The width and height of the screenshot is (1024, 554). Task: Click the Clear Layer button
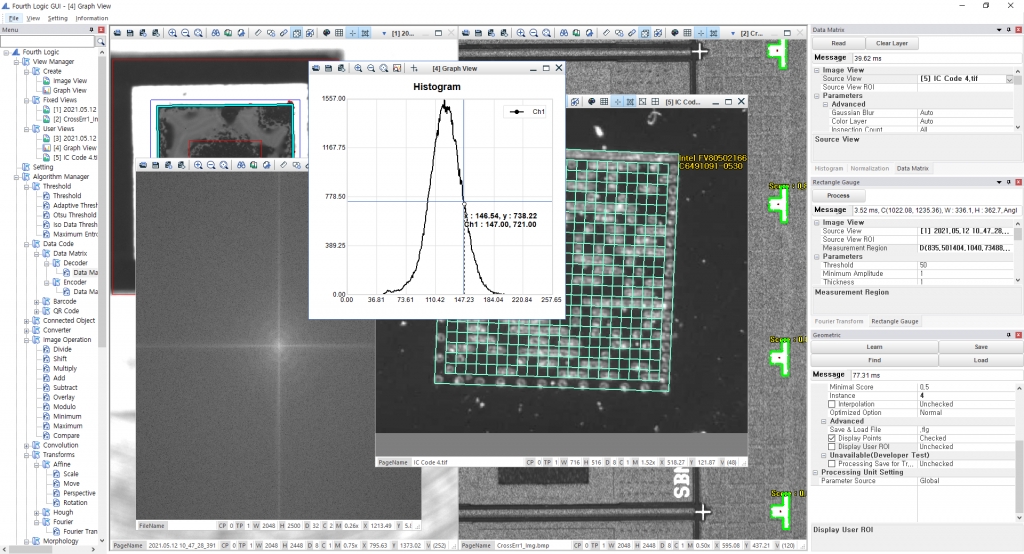891,43
